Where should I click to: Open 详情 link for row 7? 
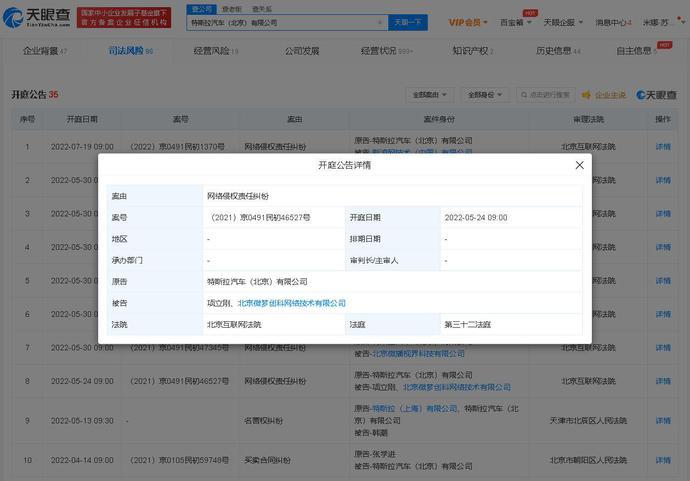[663, 348]
